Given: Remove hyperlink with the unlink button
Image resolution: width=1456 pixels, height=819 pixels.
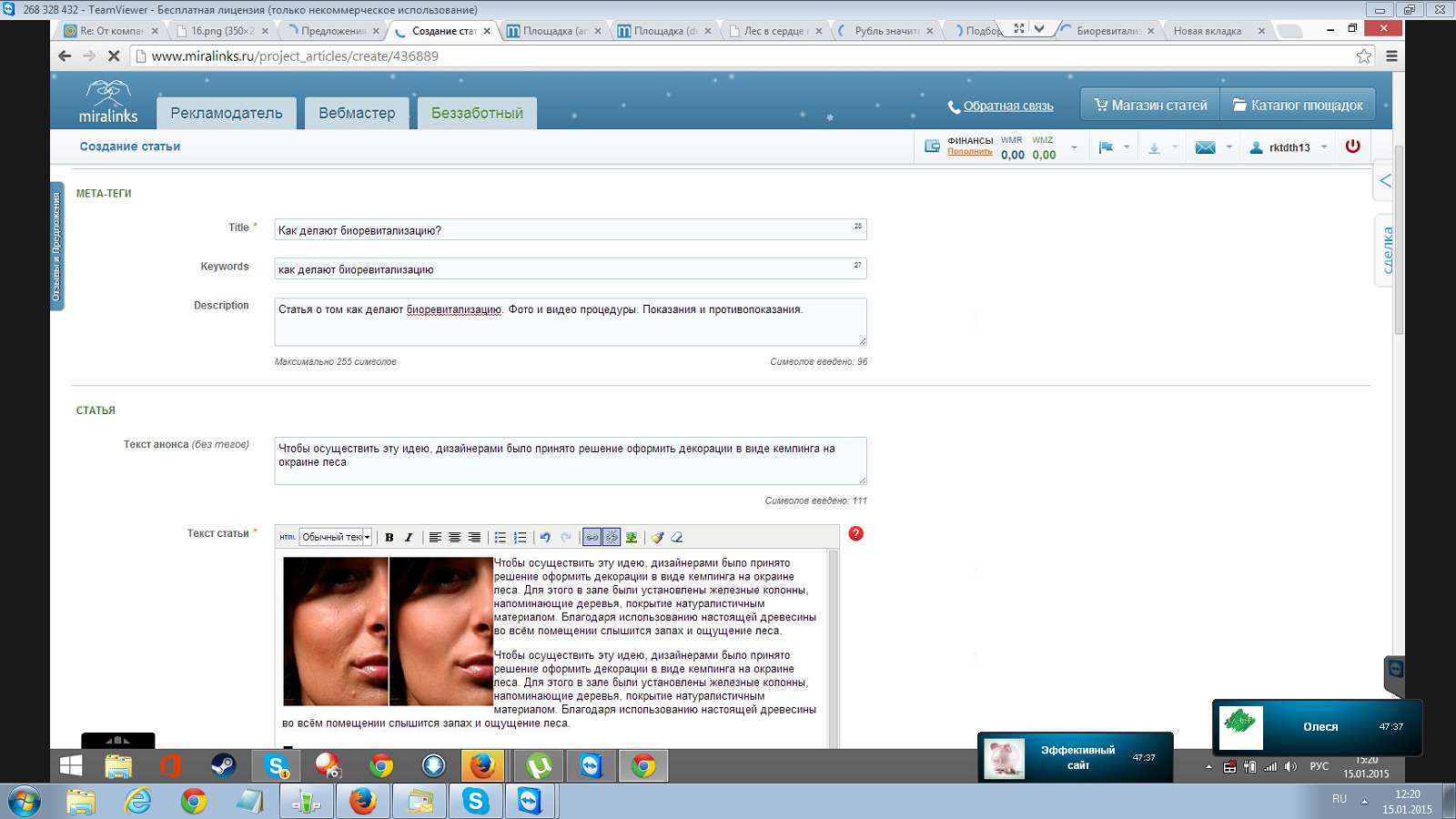Looking at the screenshot, I should point(612,537).
